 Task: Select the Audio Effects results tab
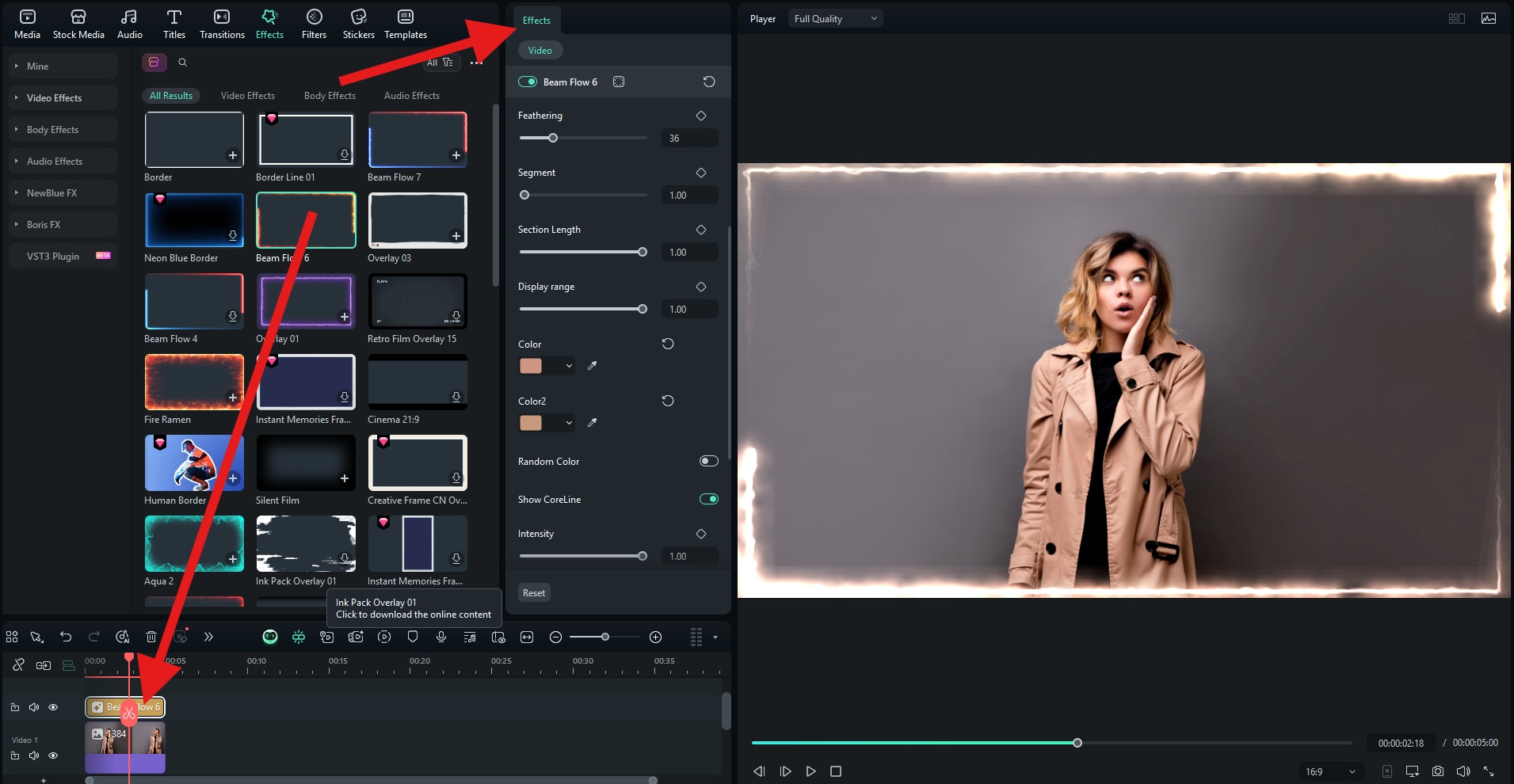click(x=411, y=96)
